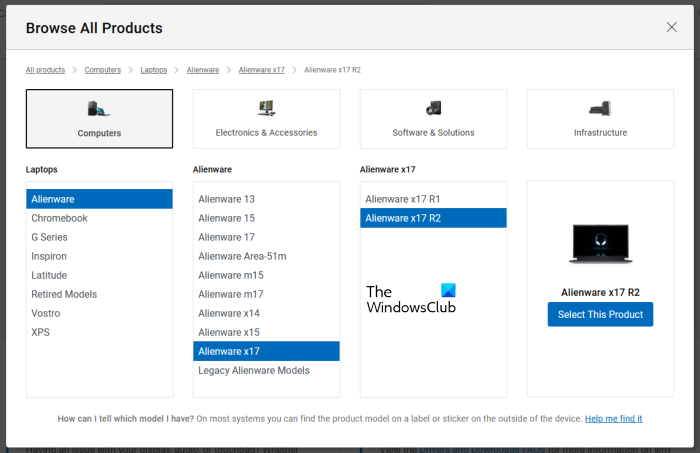Select the Computers category icon
700x453 pixels.
click(99, 109)
